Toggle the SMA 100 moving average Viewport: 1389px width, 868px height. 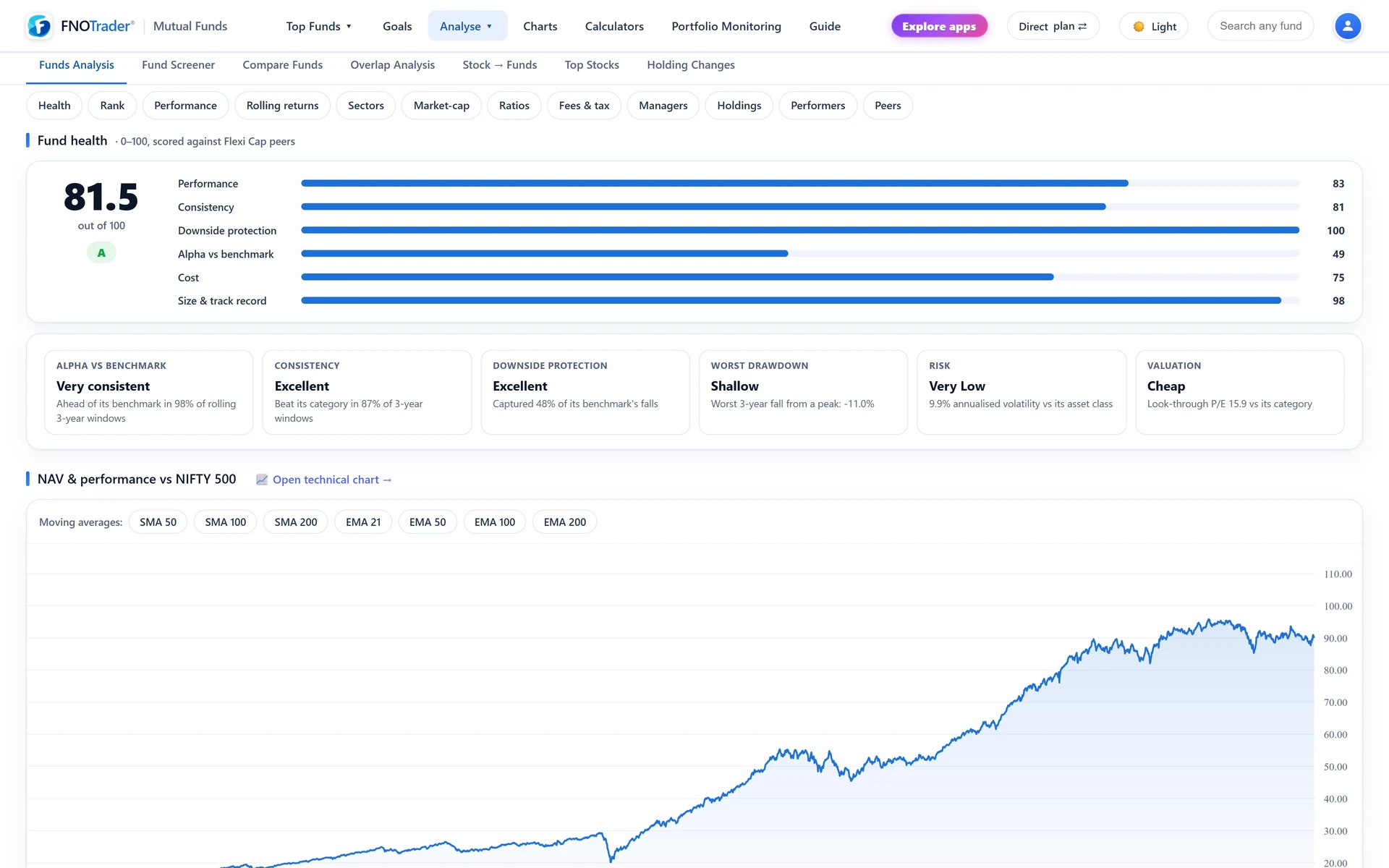[x=225, y=522]
